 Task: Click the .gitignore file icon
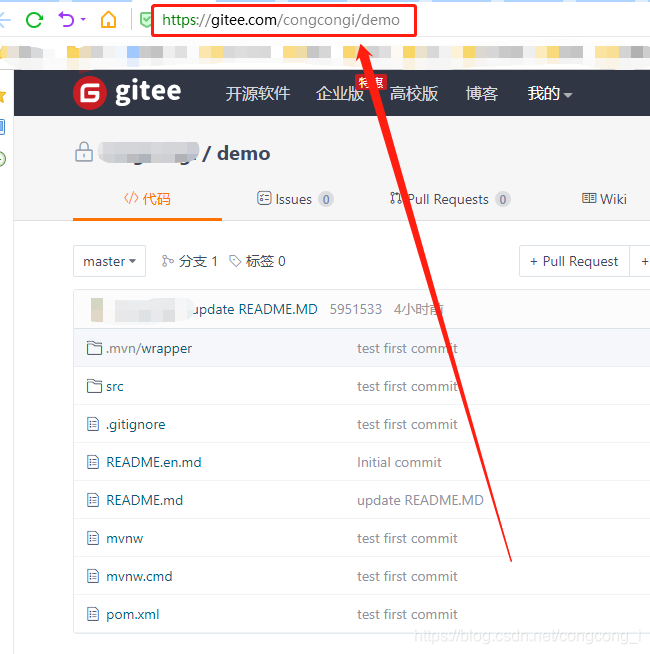[93, 424]
